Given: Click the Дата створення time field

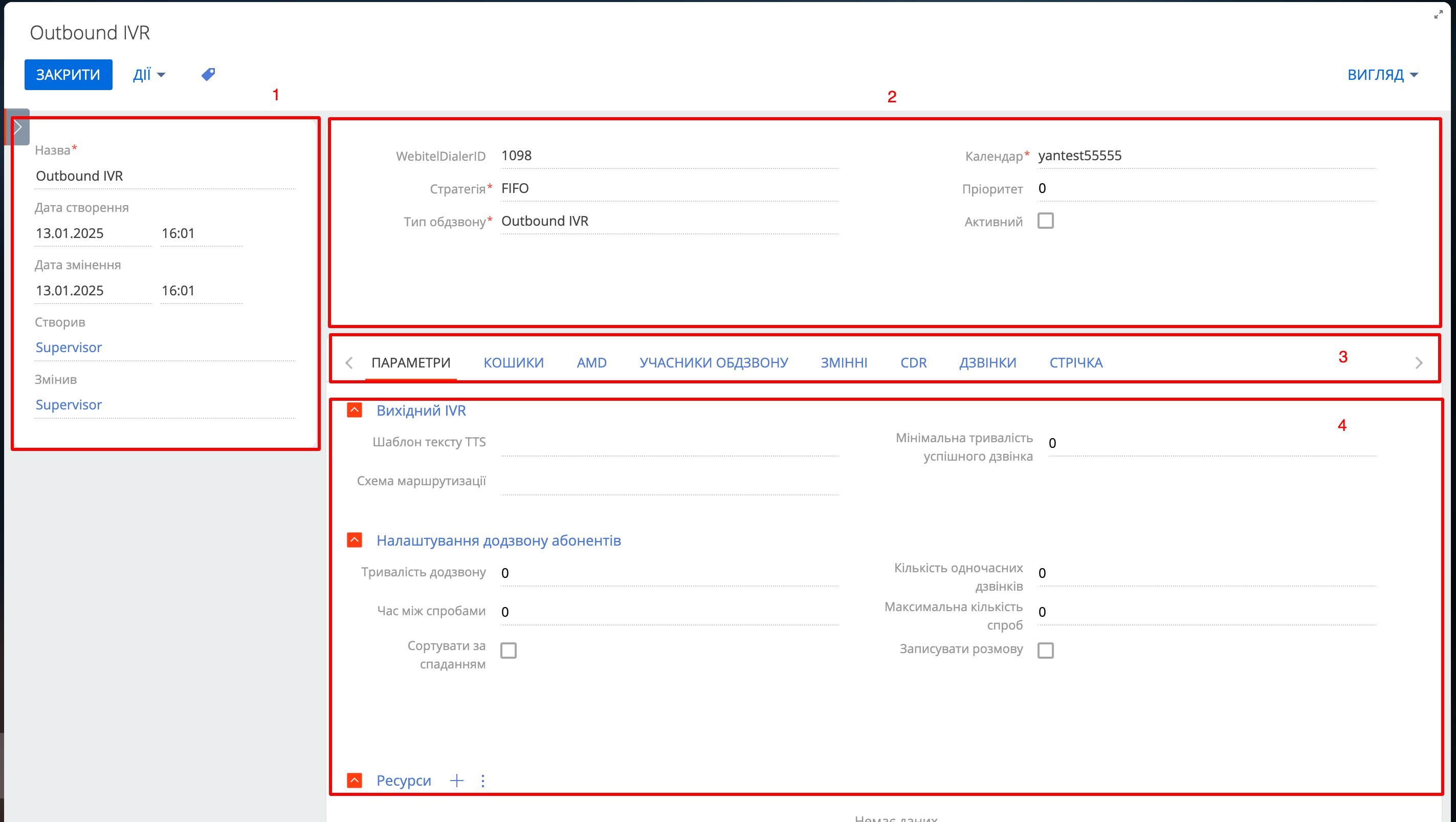Looking at the screenshot, I should 201,233.
